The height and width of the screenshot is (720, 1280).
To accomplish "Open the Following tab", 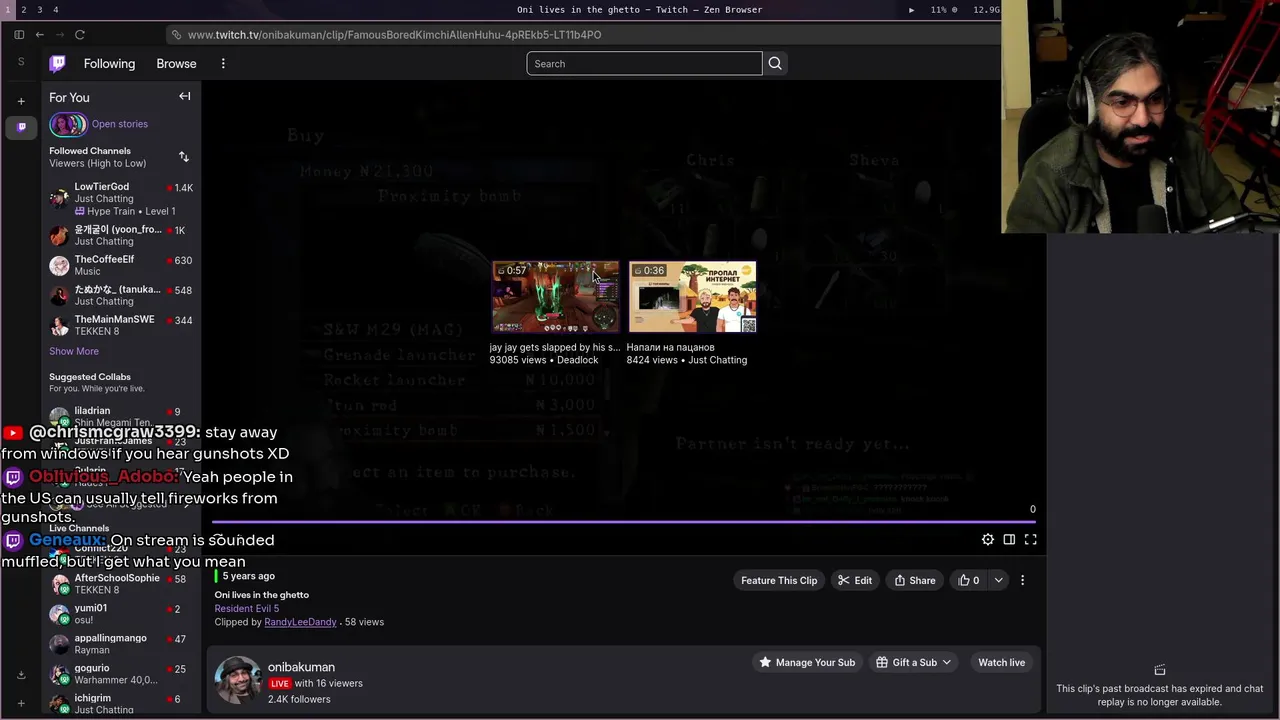I will coord(109,63).
